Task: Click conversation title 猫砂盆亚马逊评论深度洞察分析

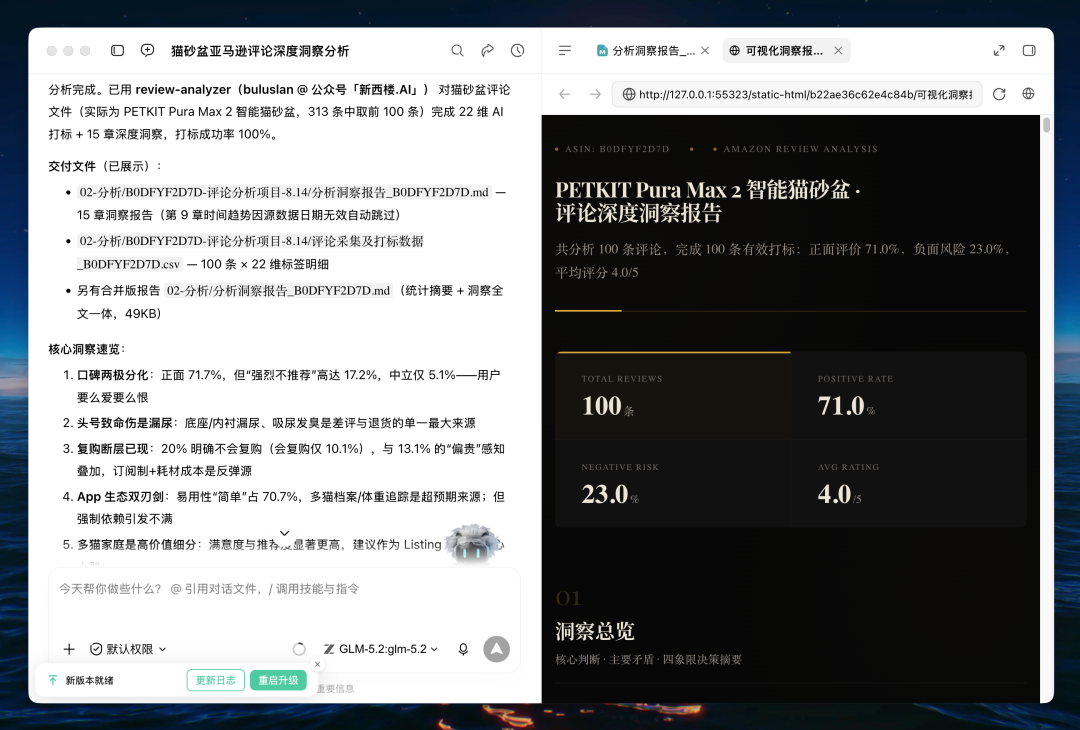Action: (260, 51)
